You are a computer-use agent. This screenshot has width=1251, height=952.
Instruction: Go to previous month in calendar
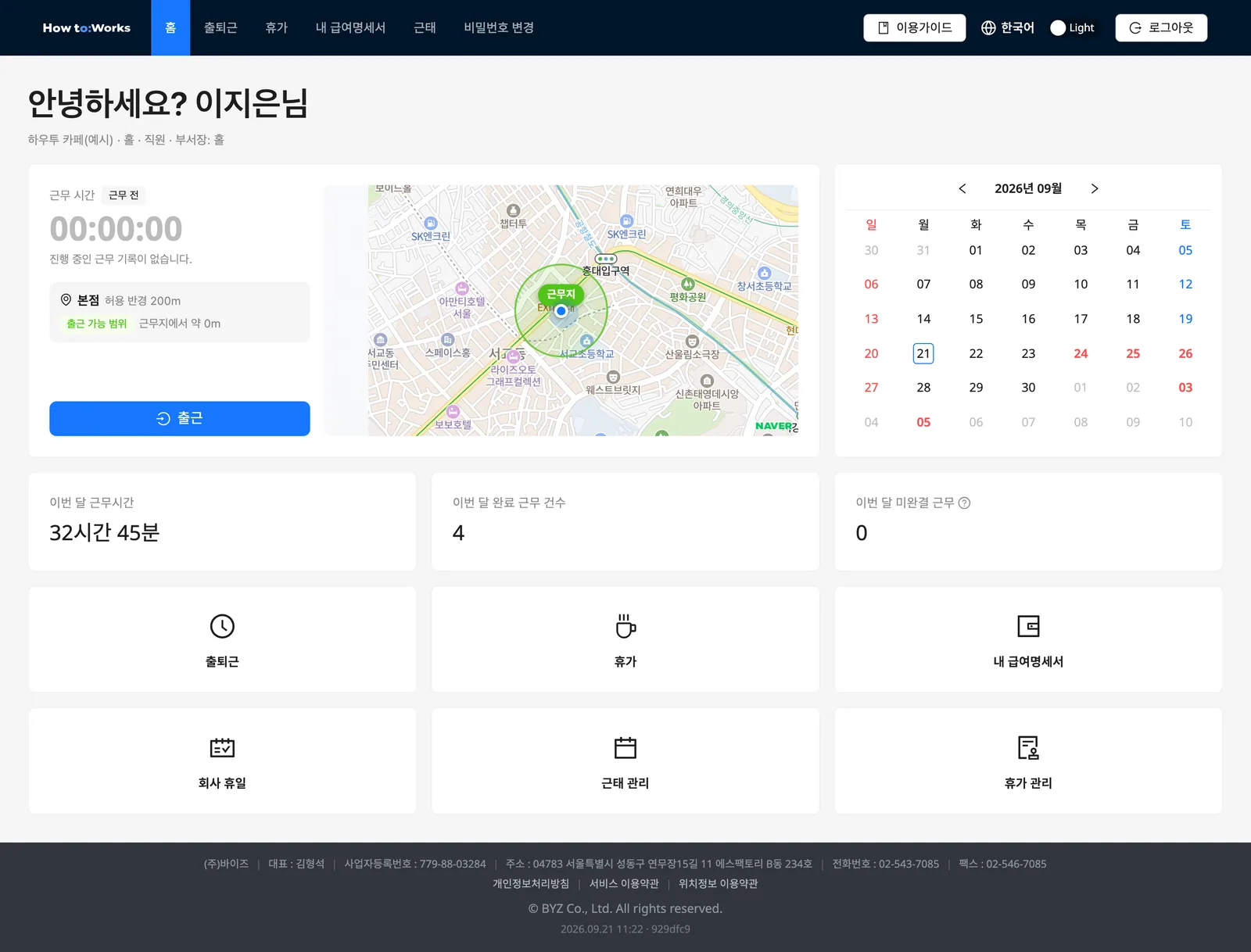962,188
